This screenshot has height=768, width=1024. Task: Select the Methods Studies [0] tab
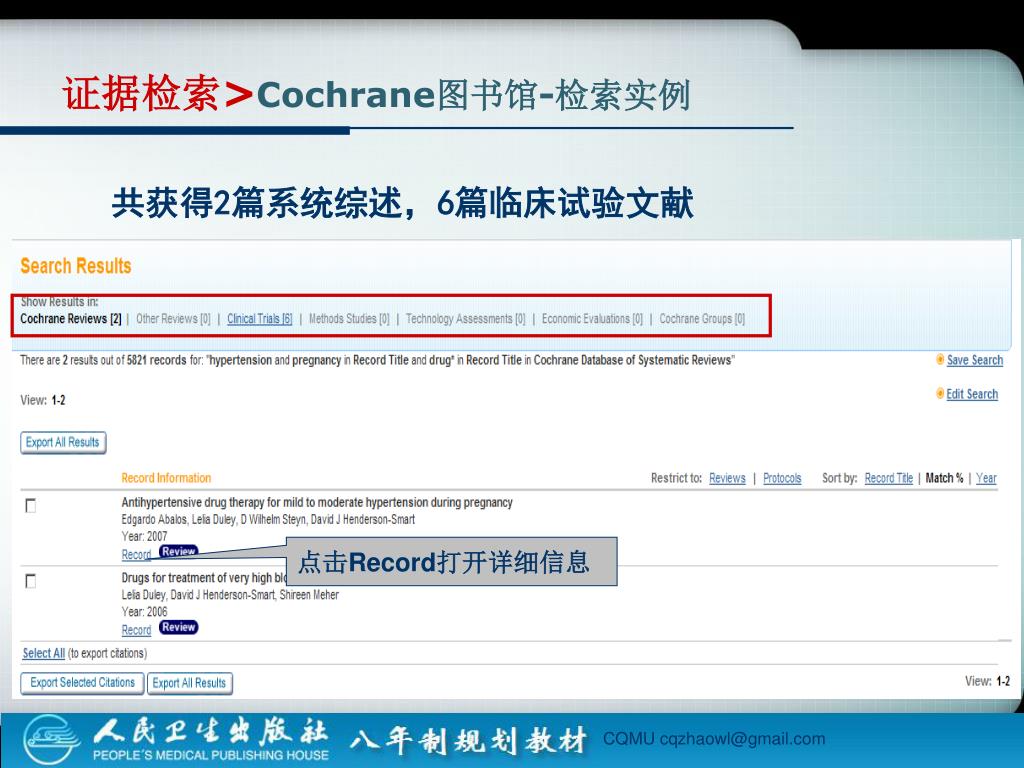click(x=349, y=319)
